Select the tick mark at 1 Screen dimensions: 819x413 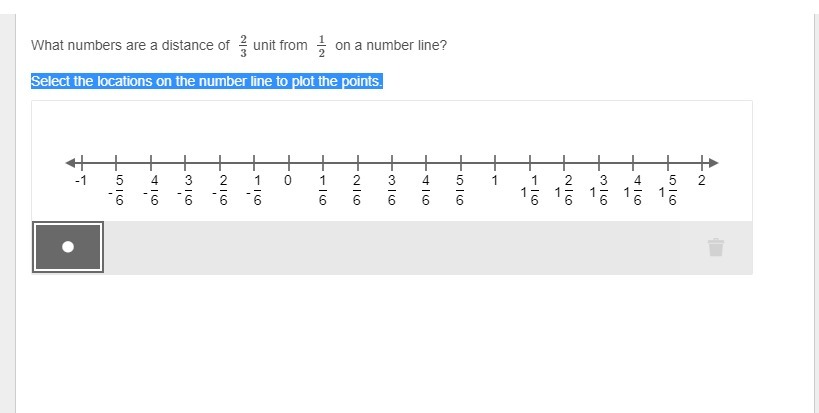click(495, 163)
